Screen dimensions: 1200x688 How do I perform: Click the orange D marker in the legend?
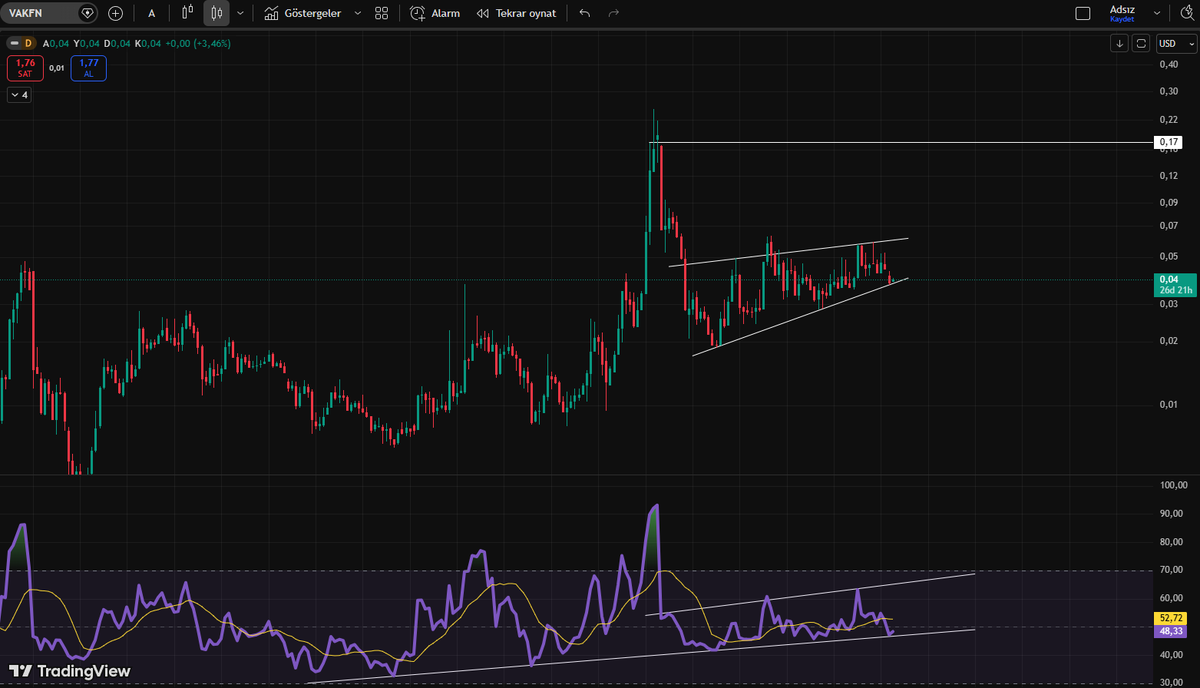[29, 43]
